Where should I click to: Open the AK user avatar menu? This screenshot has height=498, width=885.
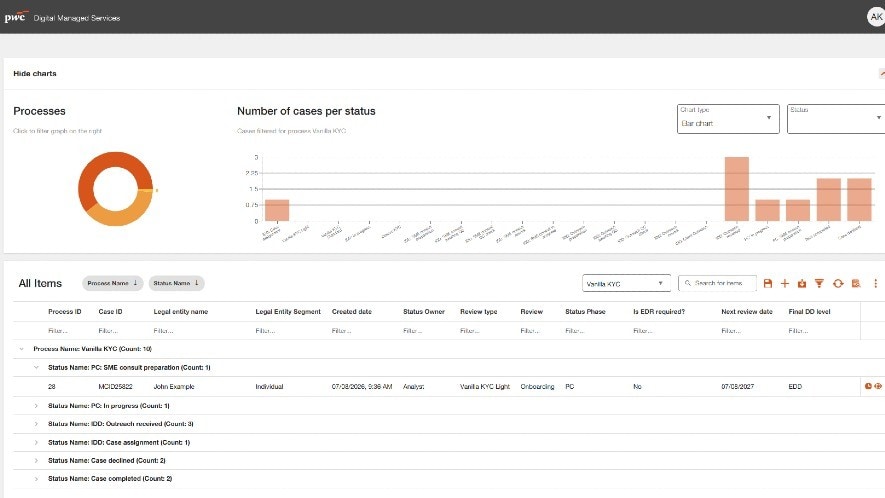(876, 17)
